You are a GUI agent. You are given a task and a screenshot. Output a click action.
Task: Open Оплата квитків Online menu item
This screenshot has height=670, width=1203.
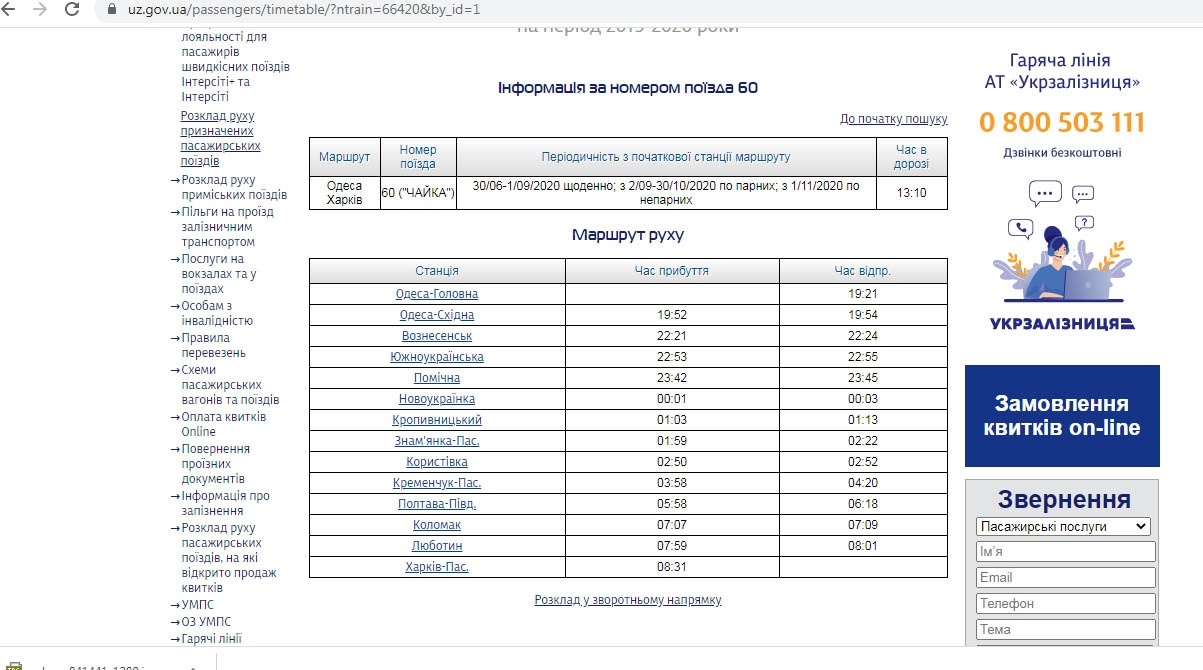[x=224, y=424]
